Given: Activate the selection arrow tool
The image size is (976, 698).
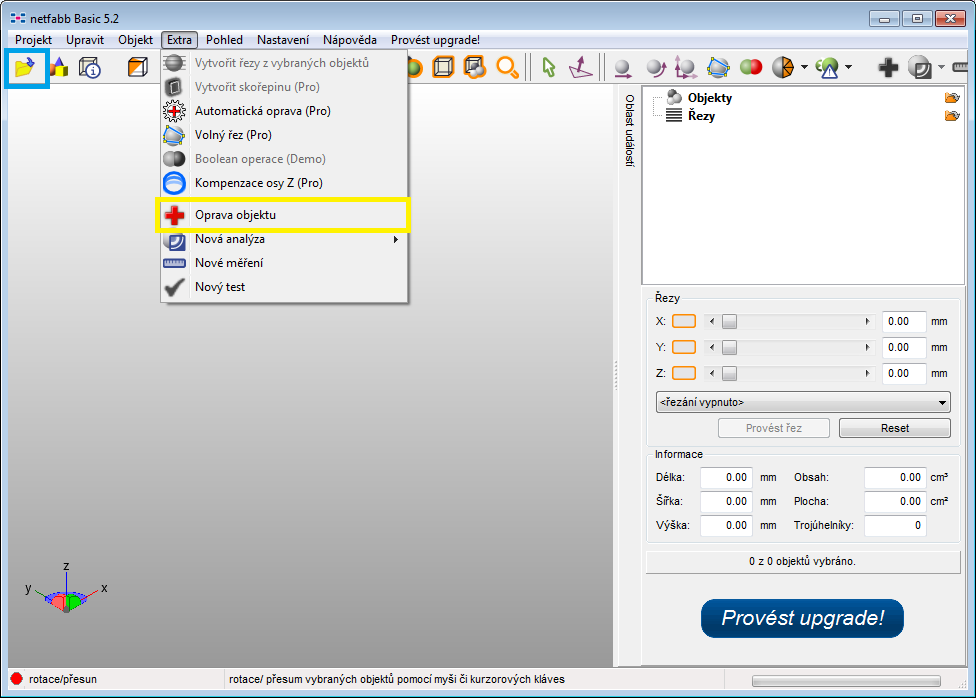Looking at the screenshot, I should click(x=548, y=67).
